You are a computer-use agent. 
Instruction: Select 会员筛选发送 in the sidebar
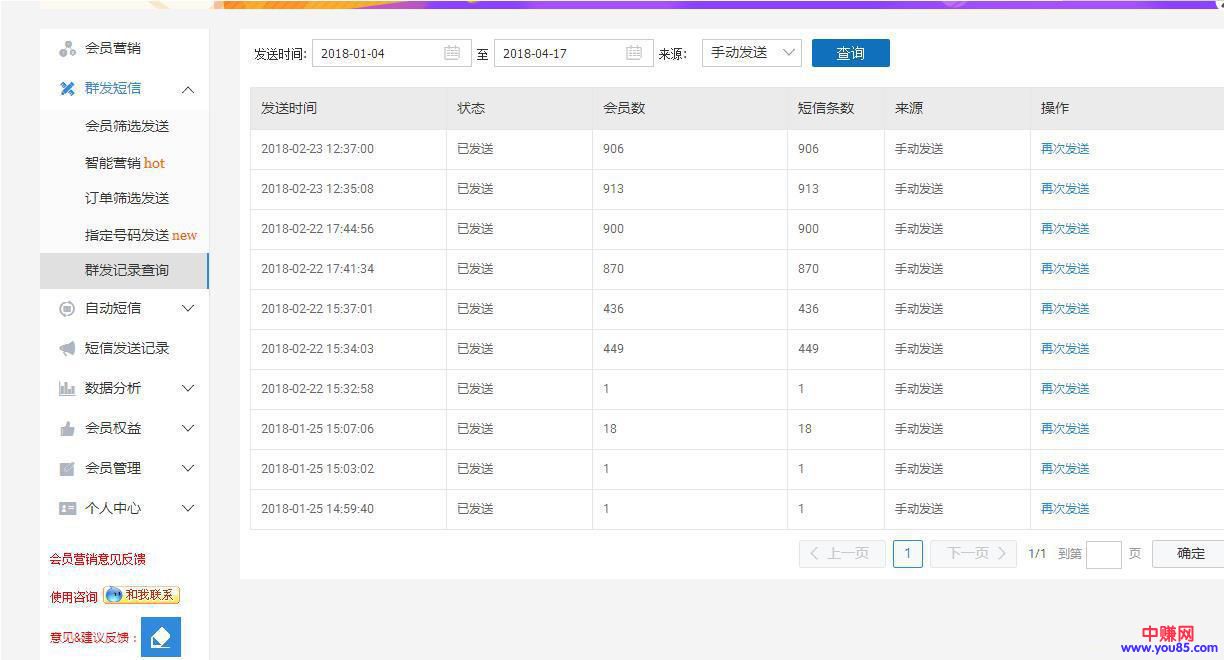[127, 126]
